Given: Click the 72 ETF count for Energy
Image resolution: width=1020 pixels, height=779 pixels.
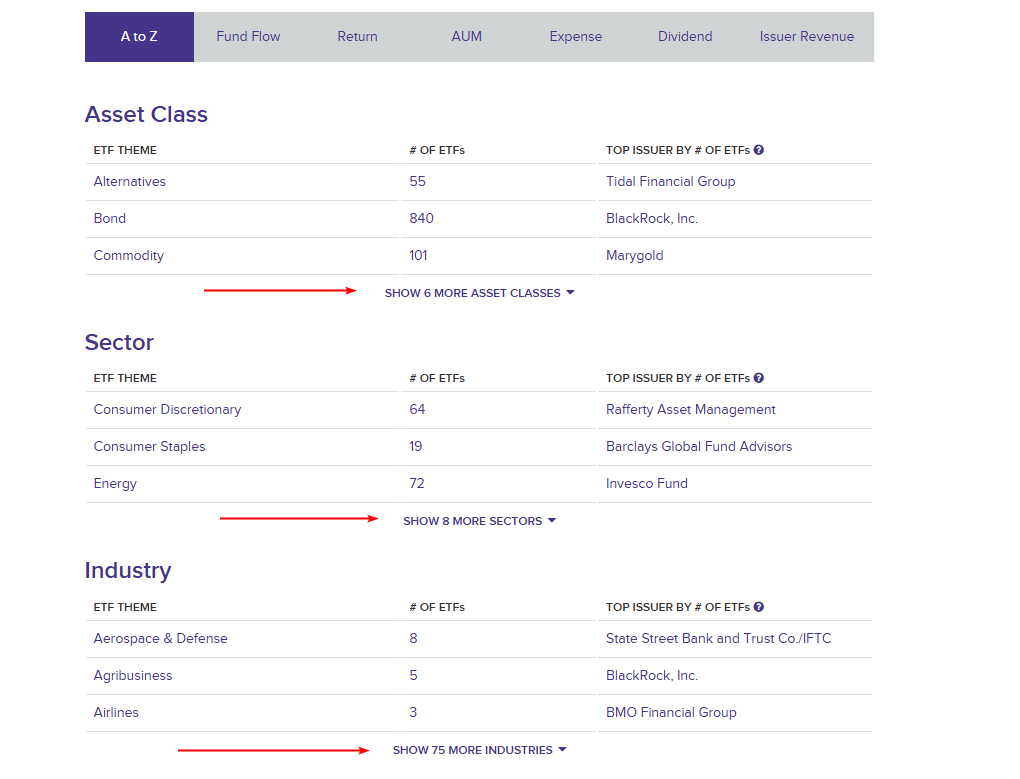Looking at the screenshot, I should pyautogui.click(x=416, y=484).
